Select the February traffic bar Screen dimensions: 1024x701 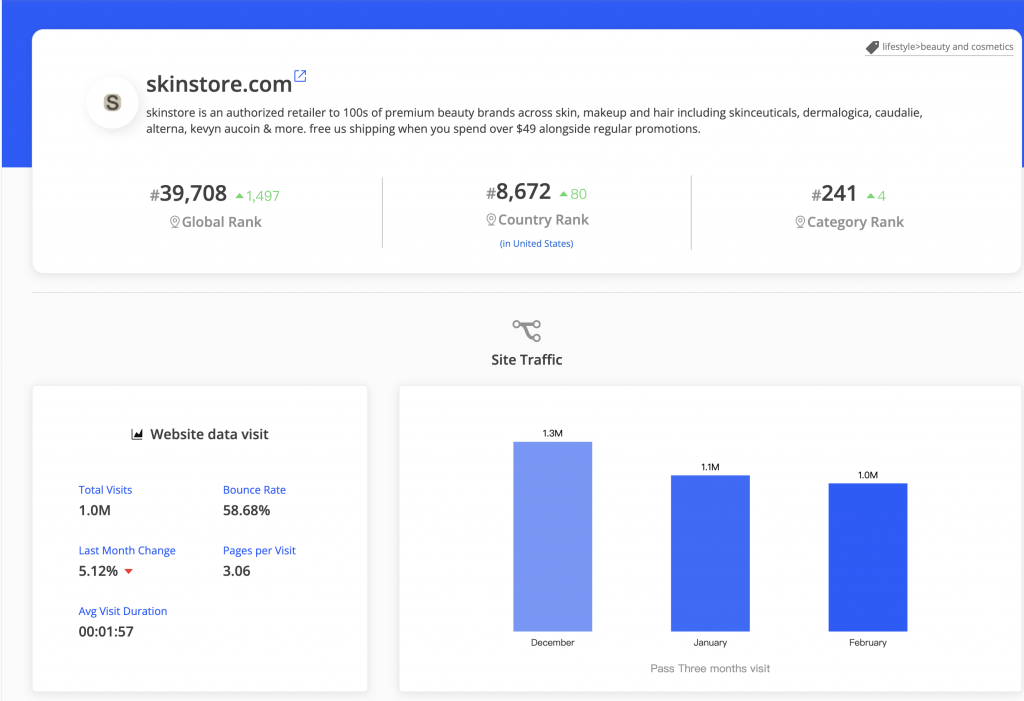868,557
